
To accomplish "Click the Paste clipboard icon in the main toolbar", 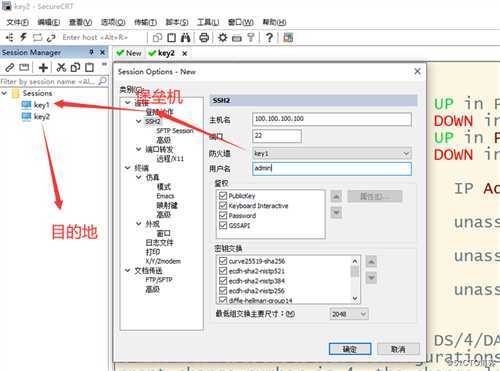I will 171,38.
